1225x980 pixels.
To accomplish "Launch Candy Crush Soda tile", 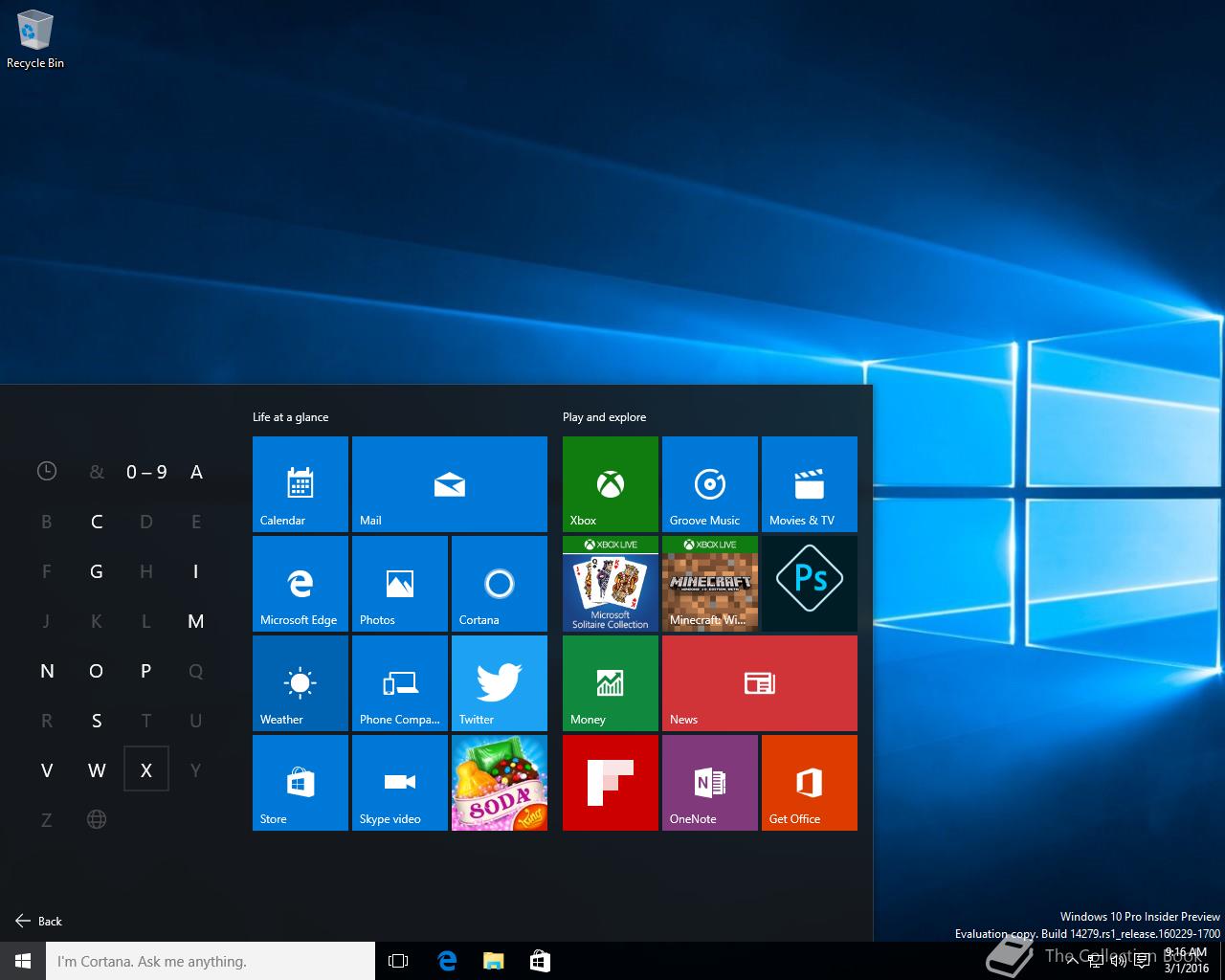I will (x=500, y=783).
